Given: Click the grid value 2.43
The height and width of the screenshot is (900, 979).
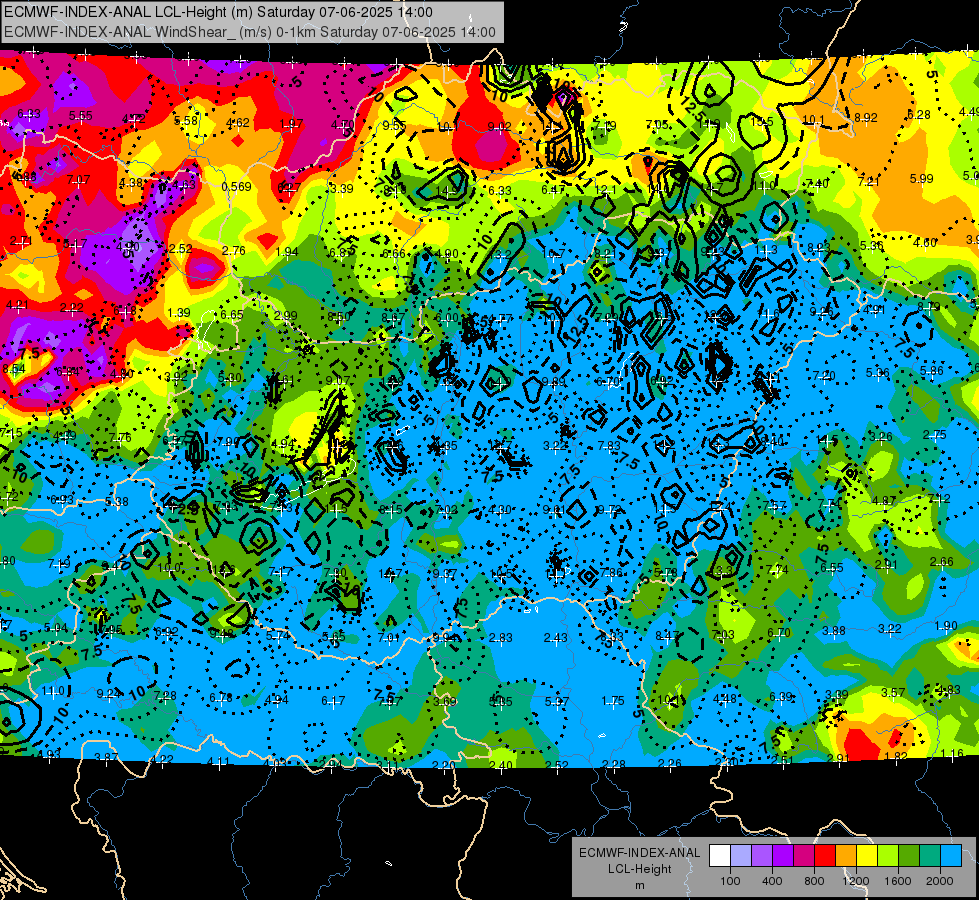Looking at the screenshot, I should click(556, 637).
